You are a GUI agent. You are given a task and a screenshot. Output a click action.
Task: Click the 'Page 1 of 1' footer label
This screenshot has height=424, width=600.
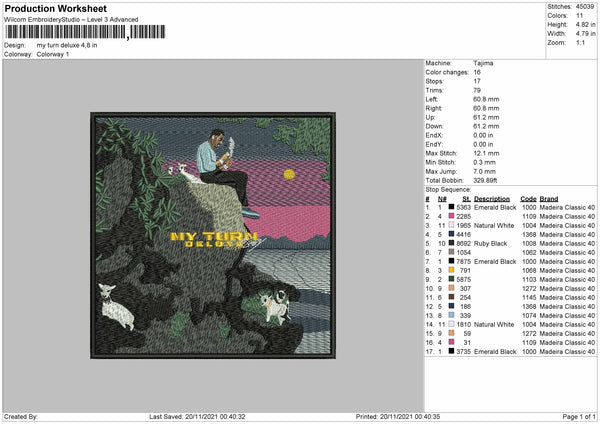(x=579, y=417)
